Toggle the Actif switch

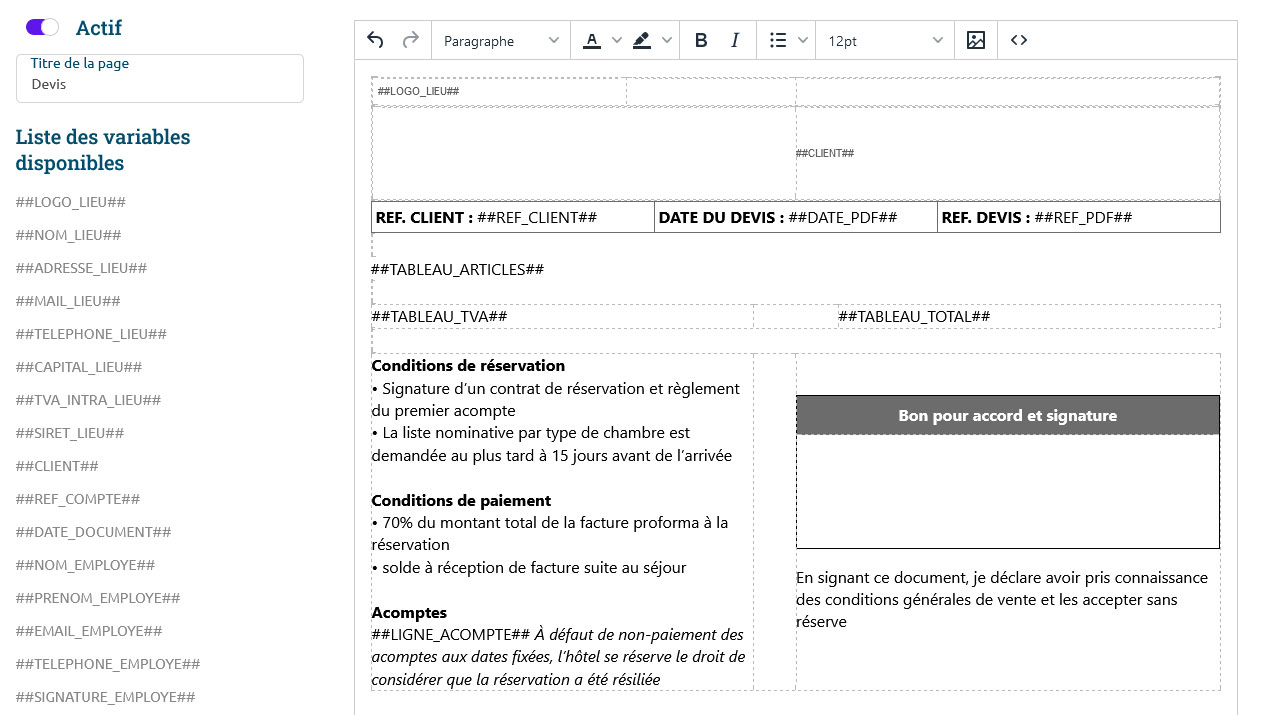click(42, 27)
